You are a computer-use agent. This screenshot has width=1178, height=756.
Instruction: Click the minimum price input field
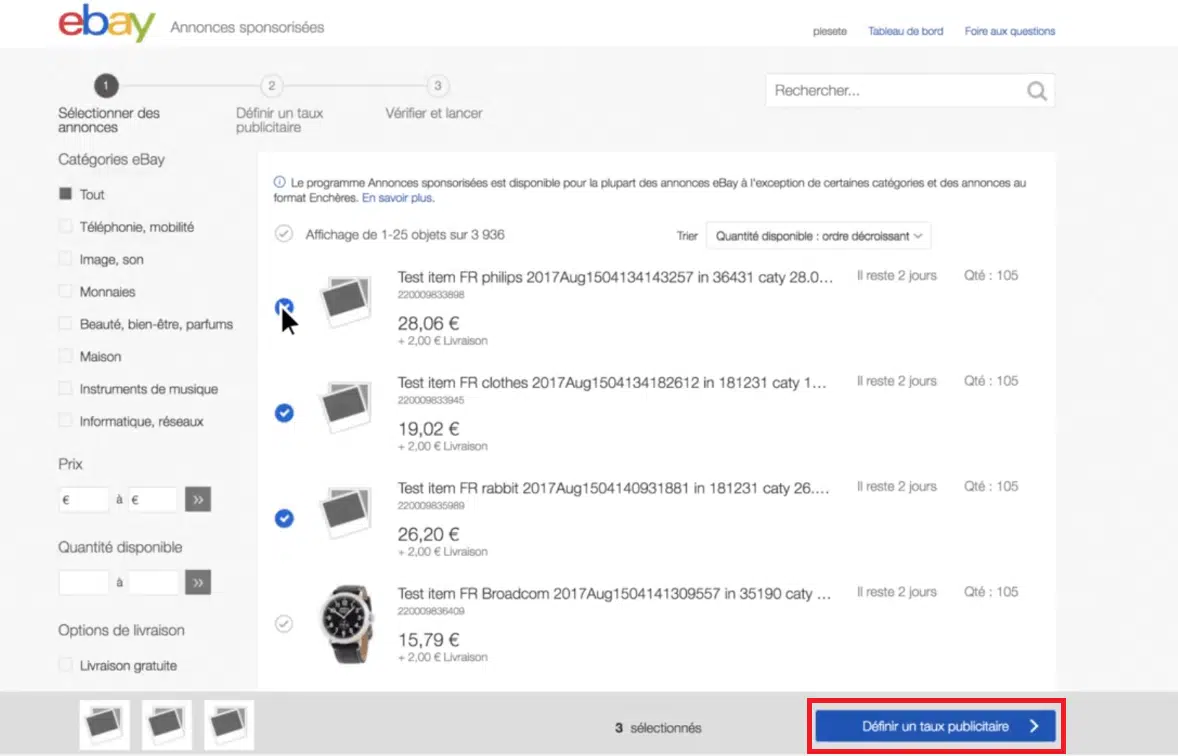tap(84, 499)
